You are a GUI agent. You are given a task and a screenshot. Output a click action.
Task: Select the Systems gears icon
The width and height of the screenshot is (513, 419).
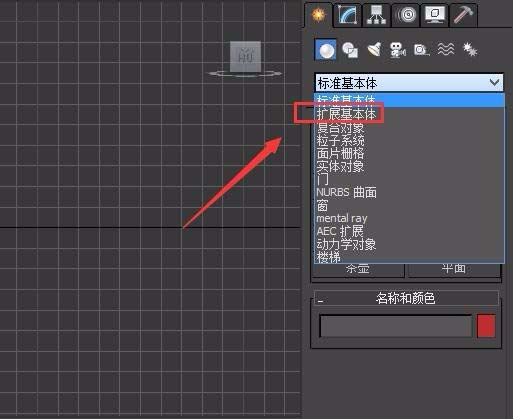click(470, 50)
